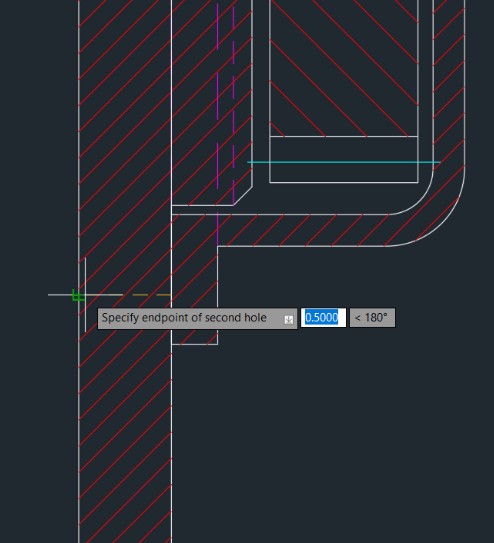Select the cyan horizontal line

[343, 162]
